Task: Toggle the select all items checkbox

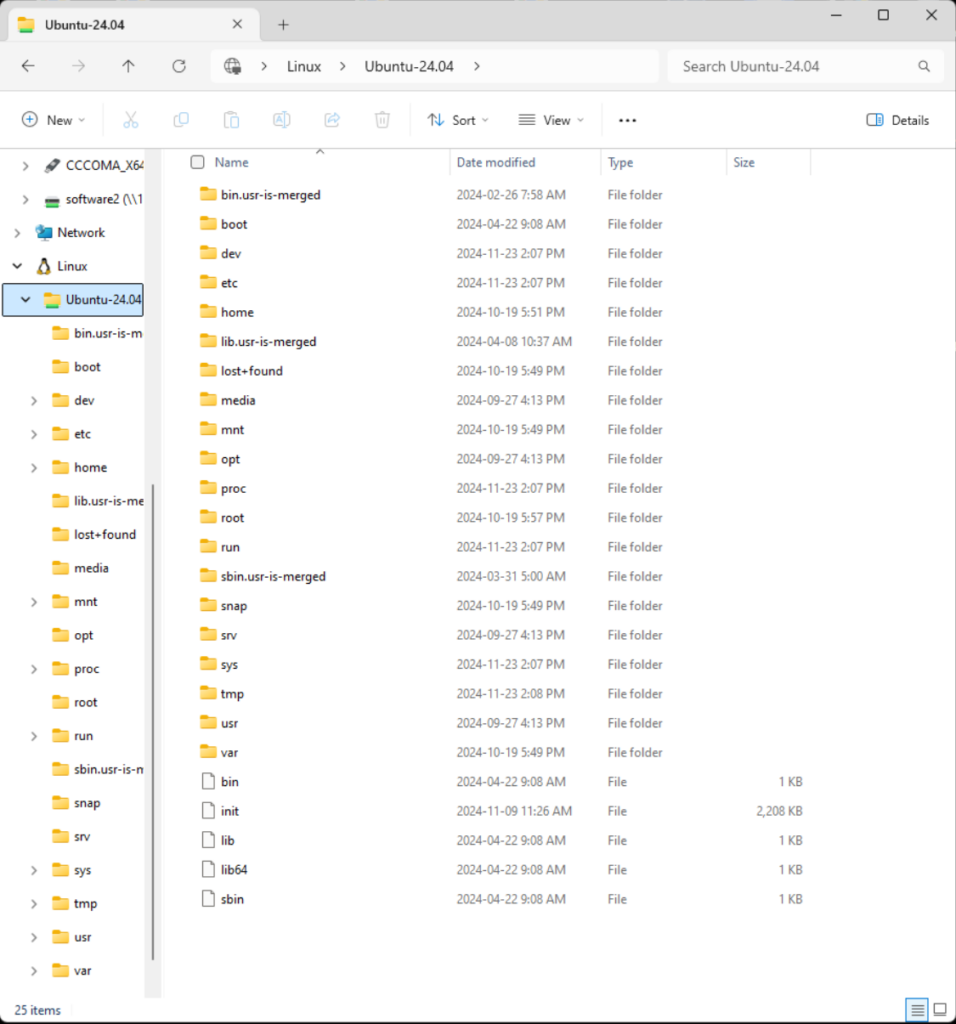Action: pyautogui.click(x=197, y=162)
